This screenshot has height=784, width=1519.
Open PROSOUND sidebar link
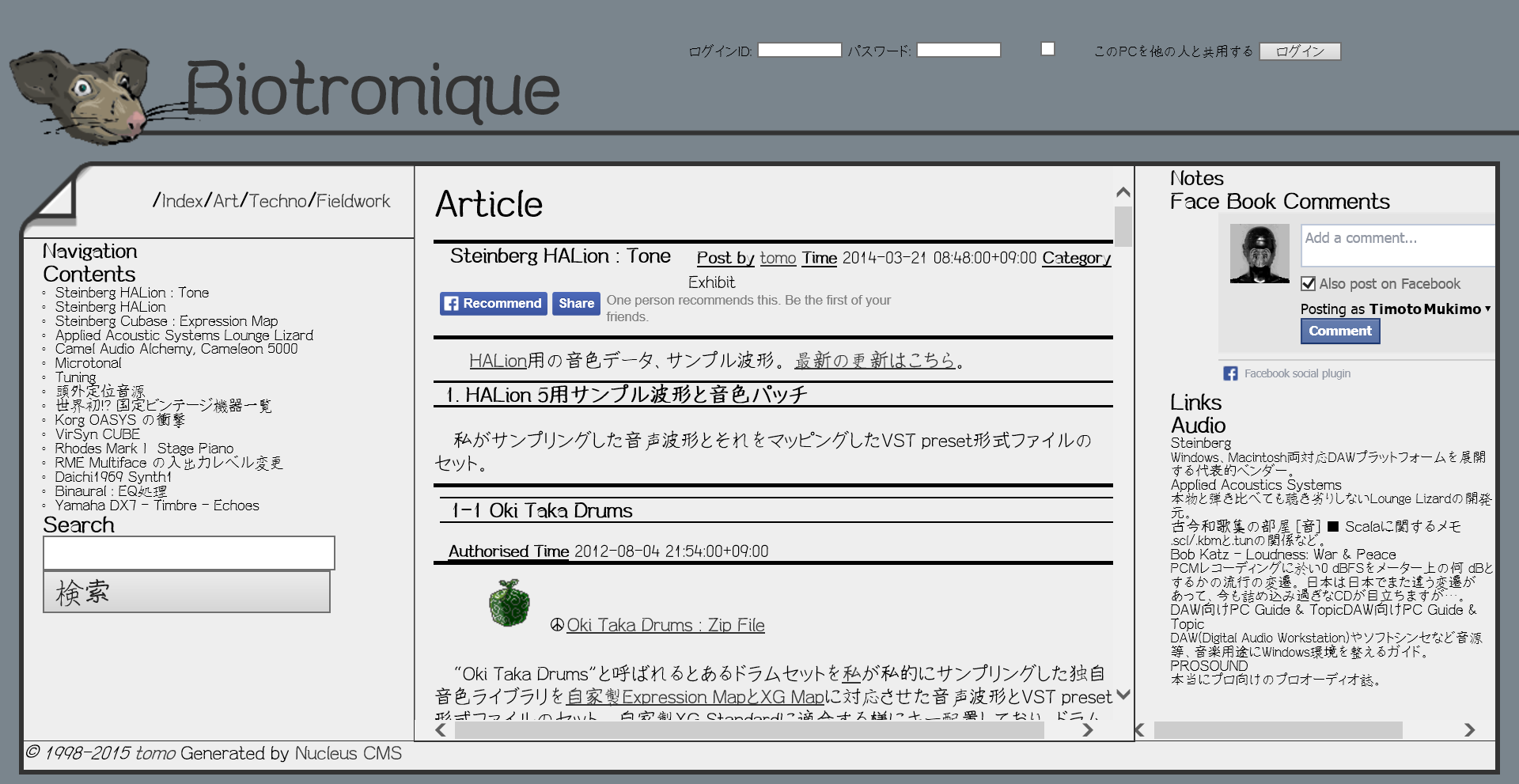[x=1209, y=666]
